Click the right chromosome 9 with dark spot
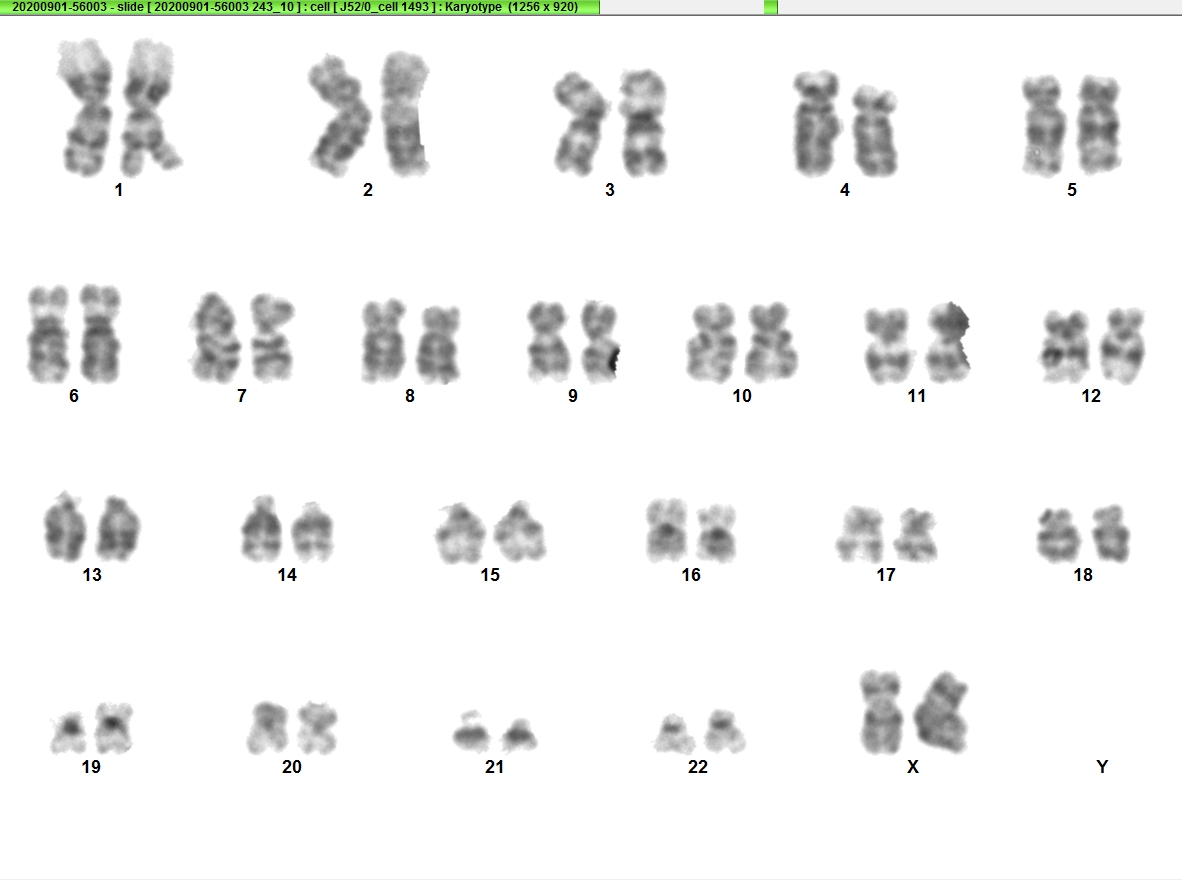 [x=599, y=341]
